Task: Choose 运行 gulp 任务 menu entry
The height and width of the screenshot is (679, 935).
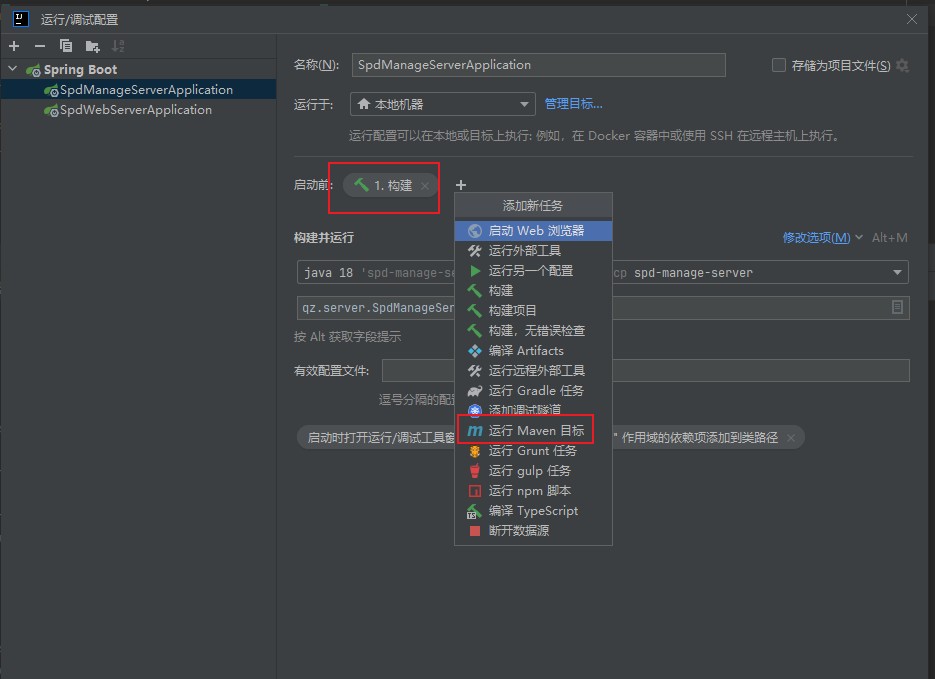Action: [x=533, y=471]
